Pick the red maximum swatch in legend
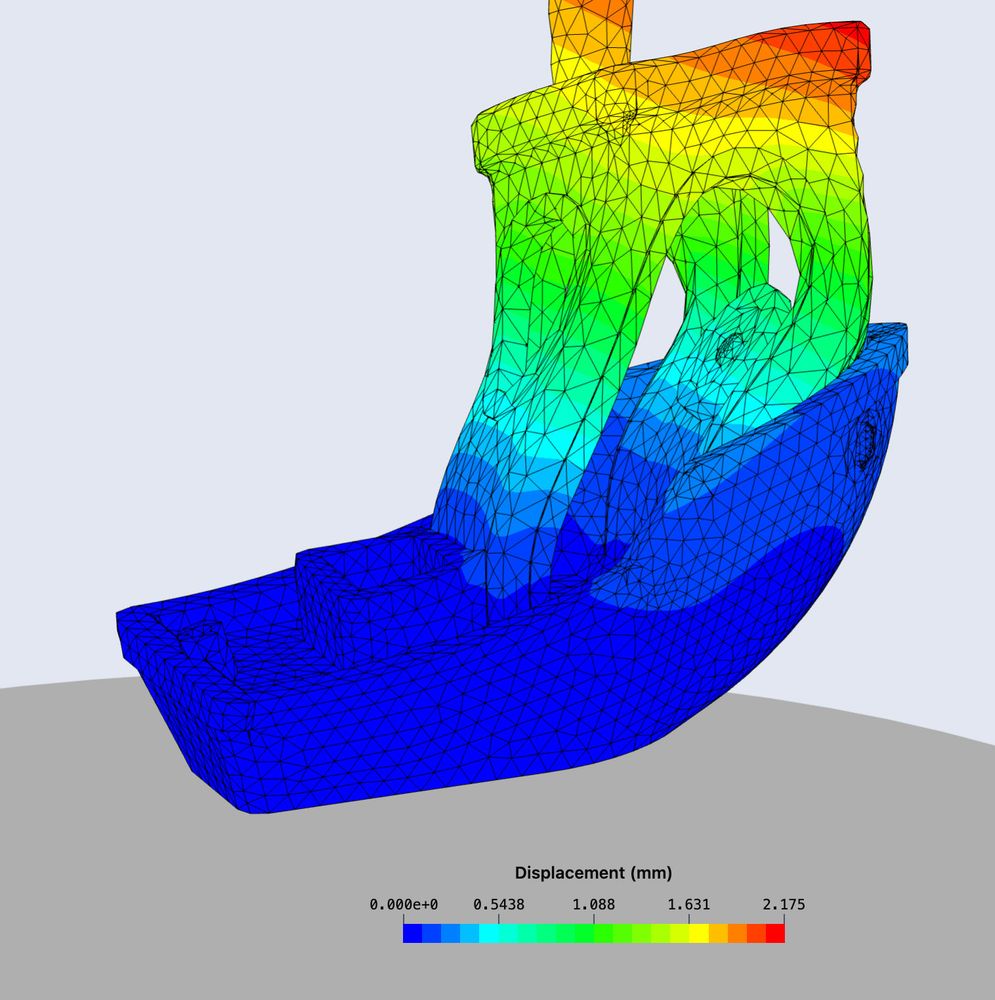This screenshot has height=1000, width=995. pos(775,934)
